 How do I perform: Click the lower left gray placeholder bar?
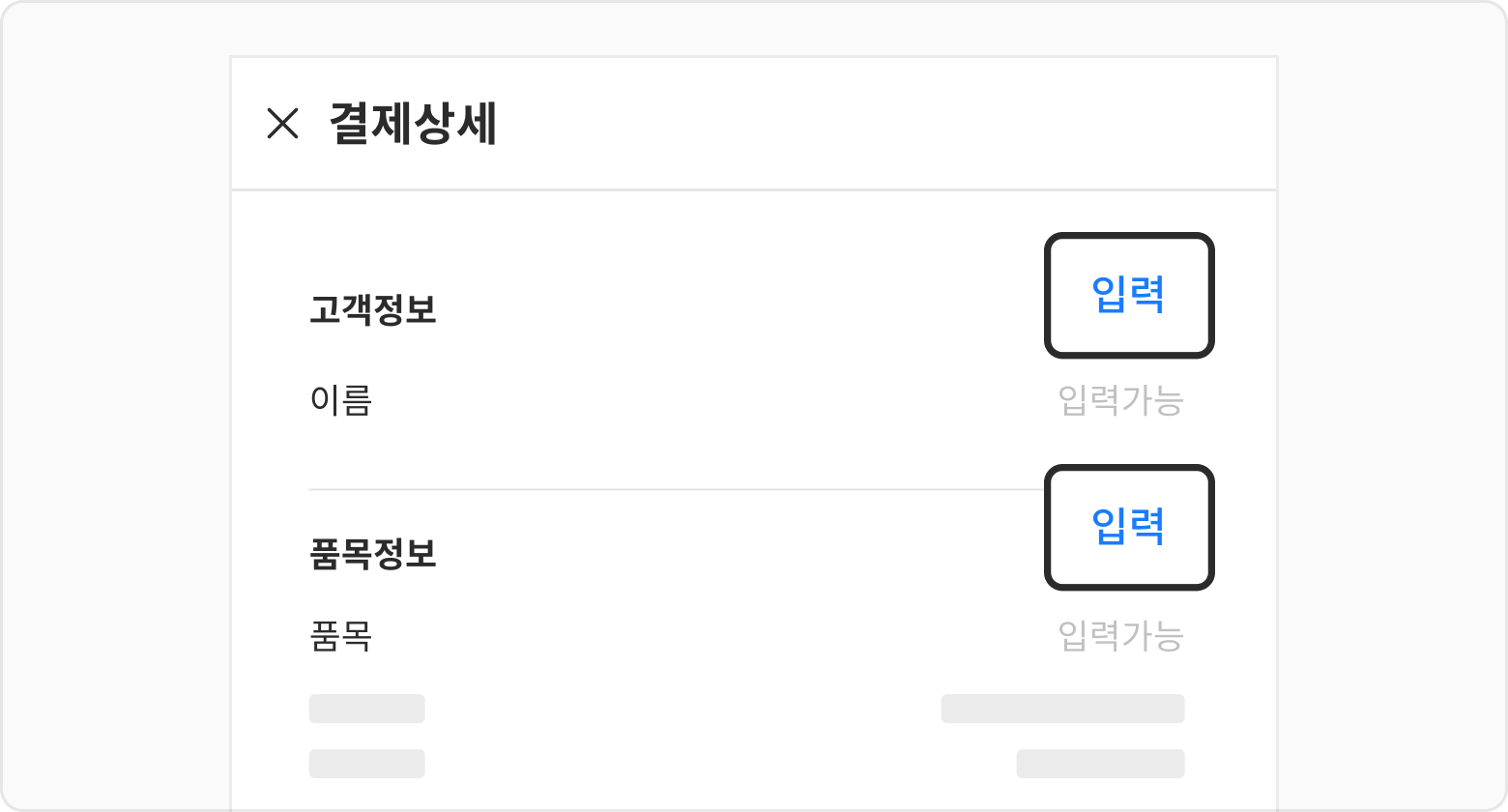tap(366, 764)
